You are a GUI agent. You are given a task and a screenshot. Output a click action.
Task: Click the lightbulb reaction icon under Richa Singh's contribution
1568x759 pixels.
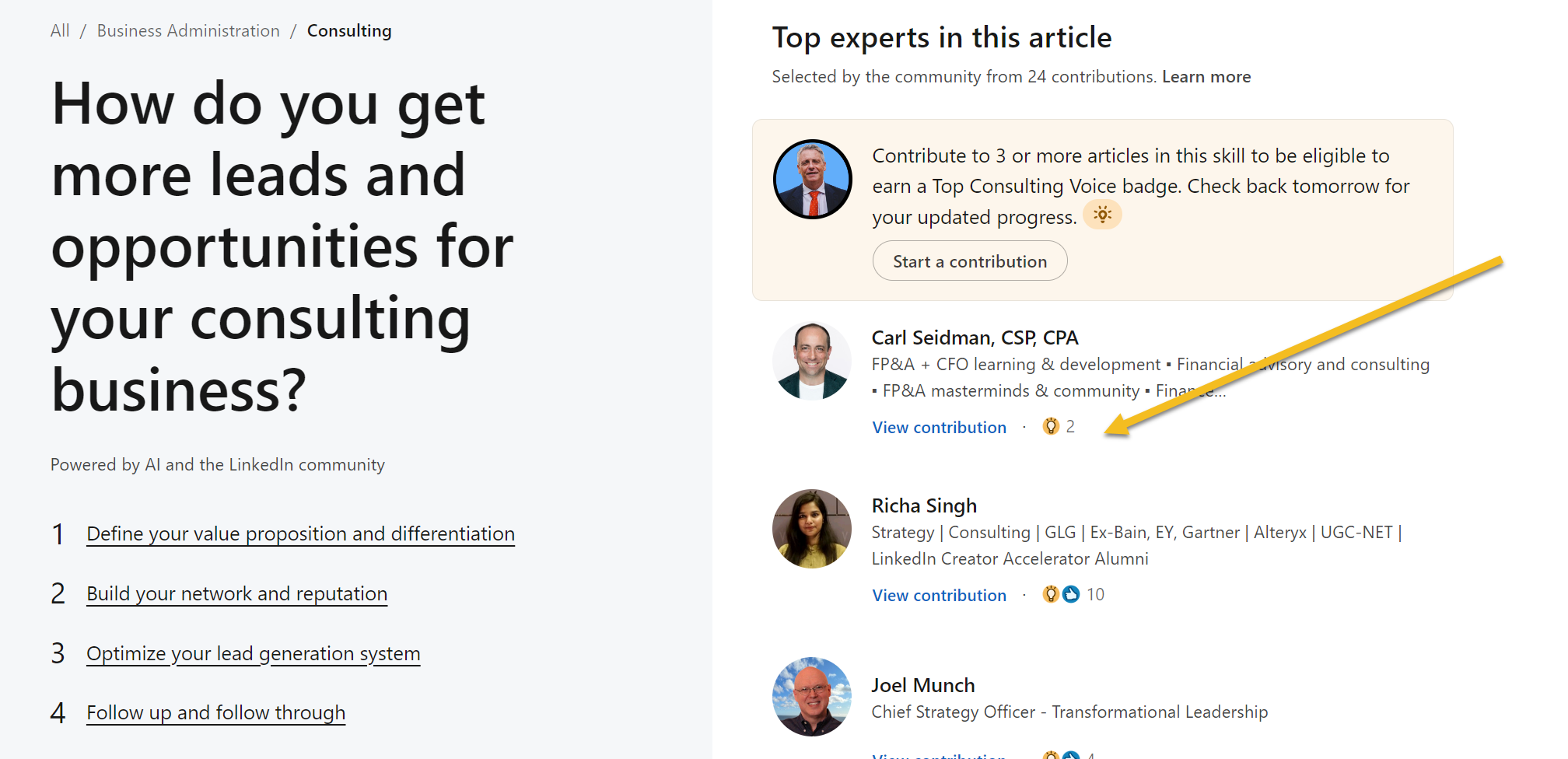pos(1051,593)
